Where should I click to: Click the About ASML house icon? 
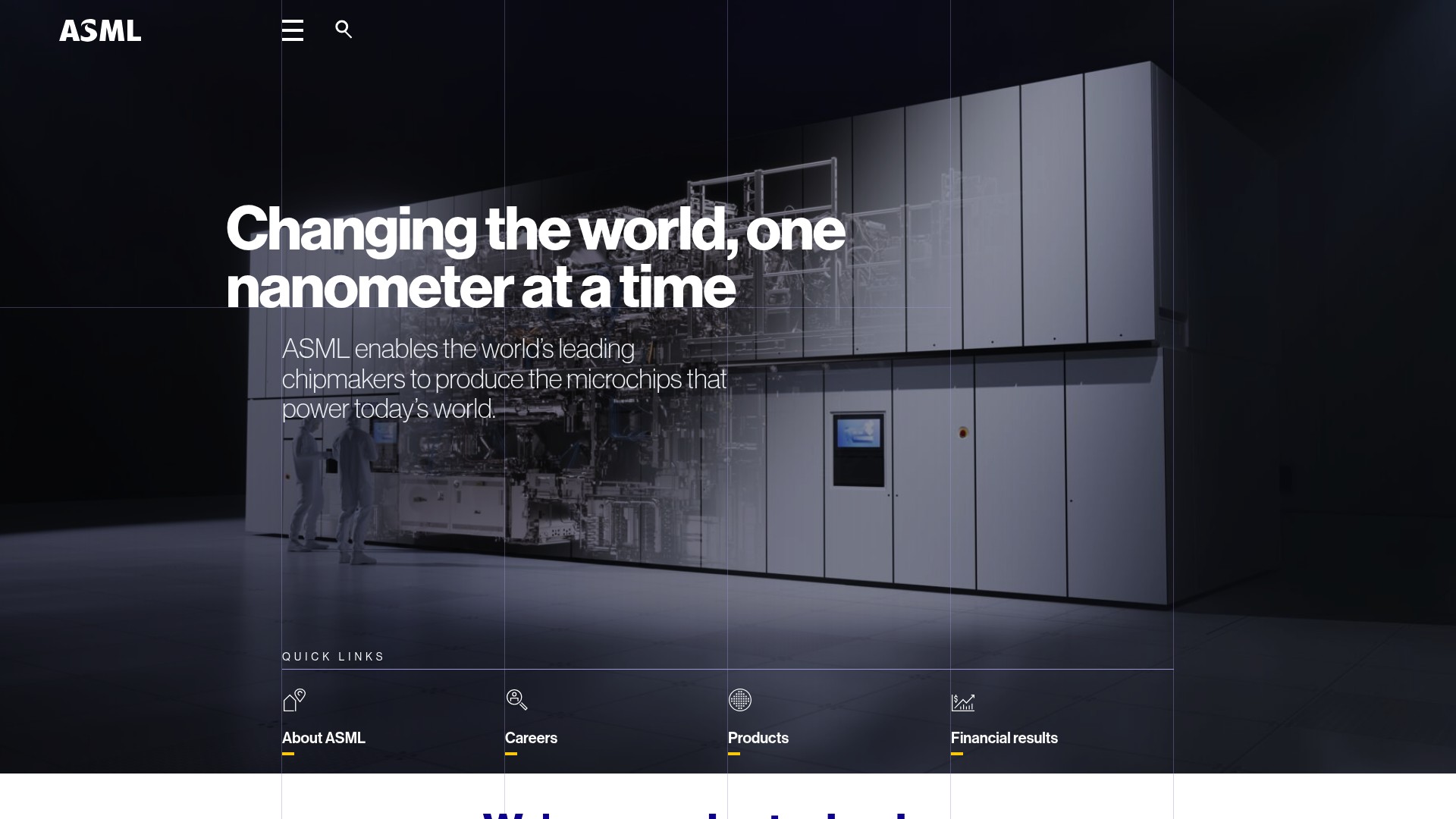coord(294,700)
